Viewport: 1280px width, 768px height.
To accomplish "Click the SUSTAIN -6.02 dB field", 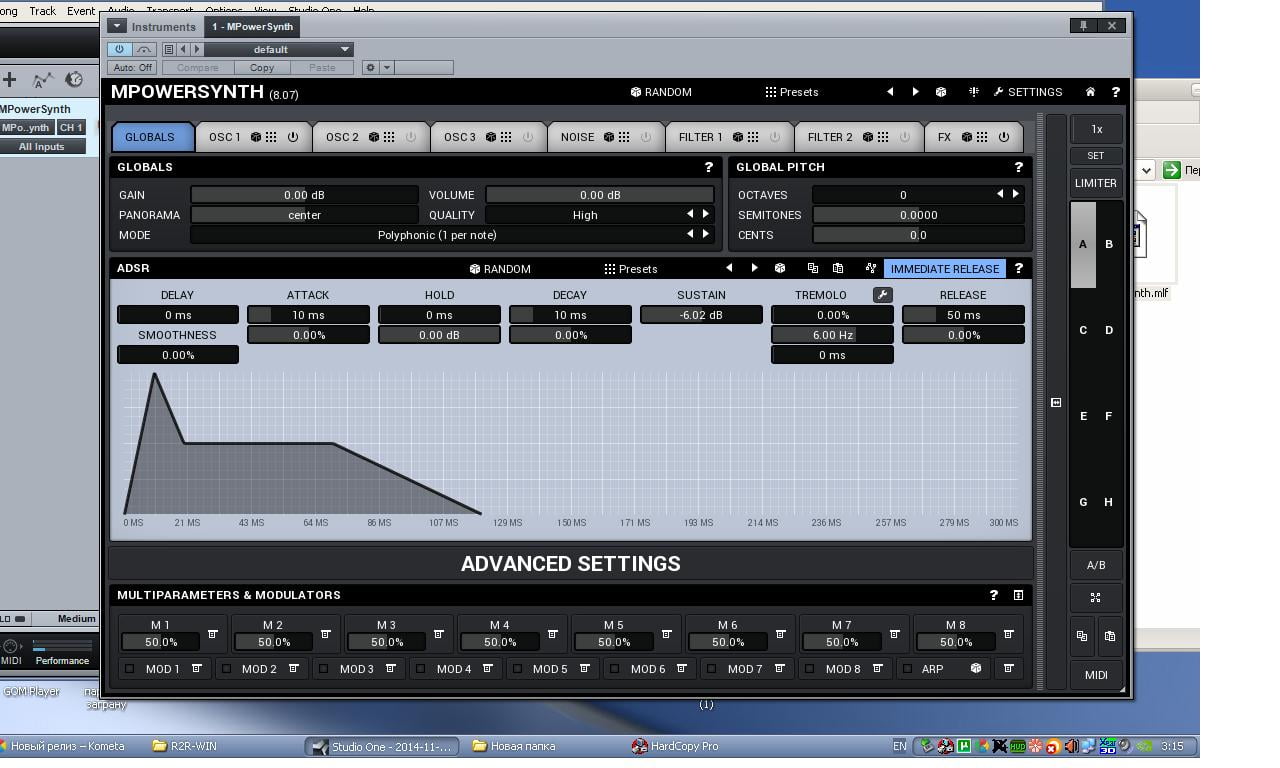I will pos(701,315).
